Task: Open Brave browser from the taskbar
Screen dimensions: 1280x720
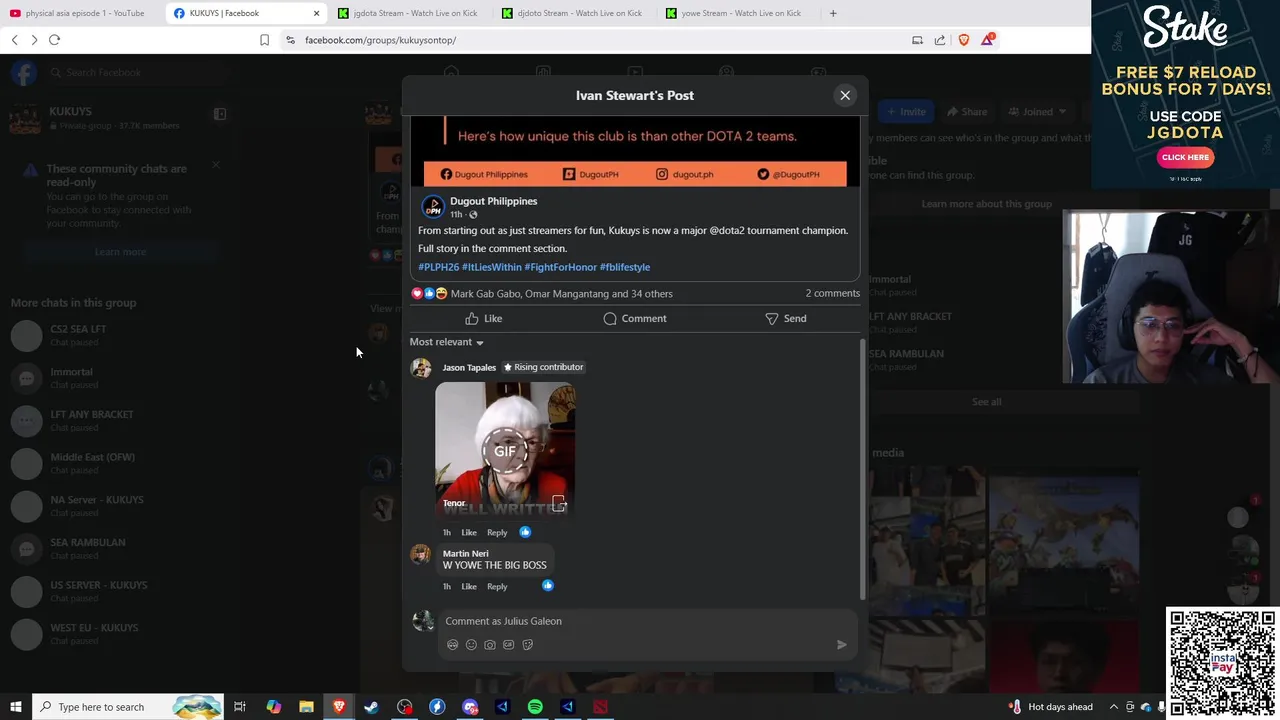Action: (x=339, y=707)
